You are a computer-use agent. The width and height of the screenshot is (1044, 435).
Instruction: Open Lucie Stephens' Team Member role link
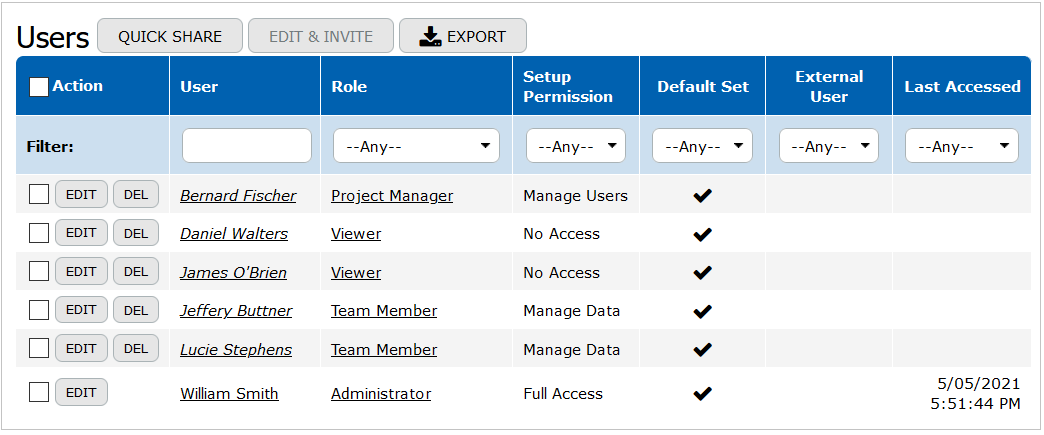384,350
